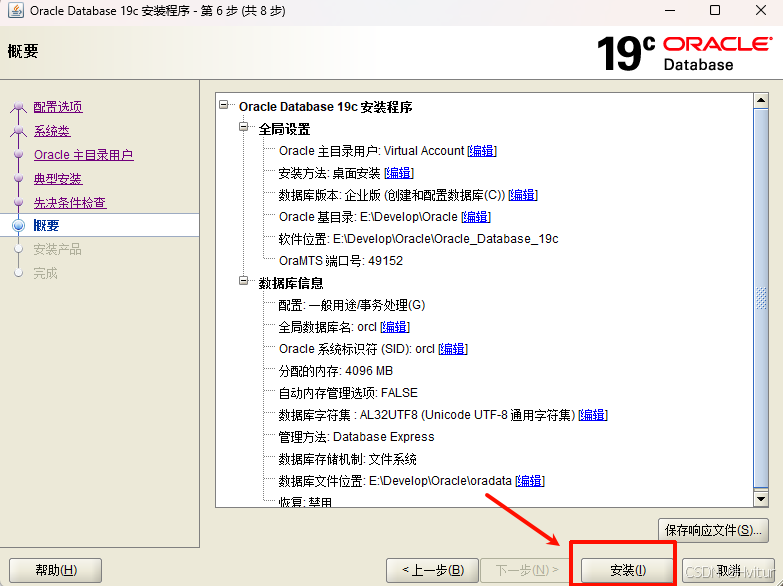Click the scrollbar up arrow in summary pane
The width and height of the screenshot is (783, 586).
click(761, 100)
